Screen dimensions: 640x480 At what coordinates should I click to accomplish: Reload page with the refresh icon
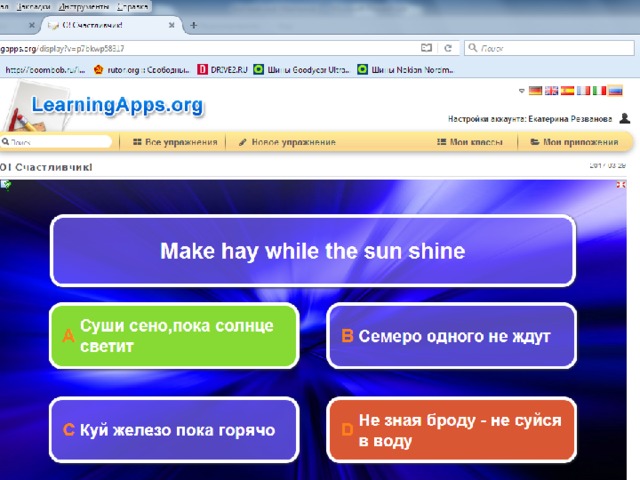[x=448, y=48]
